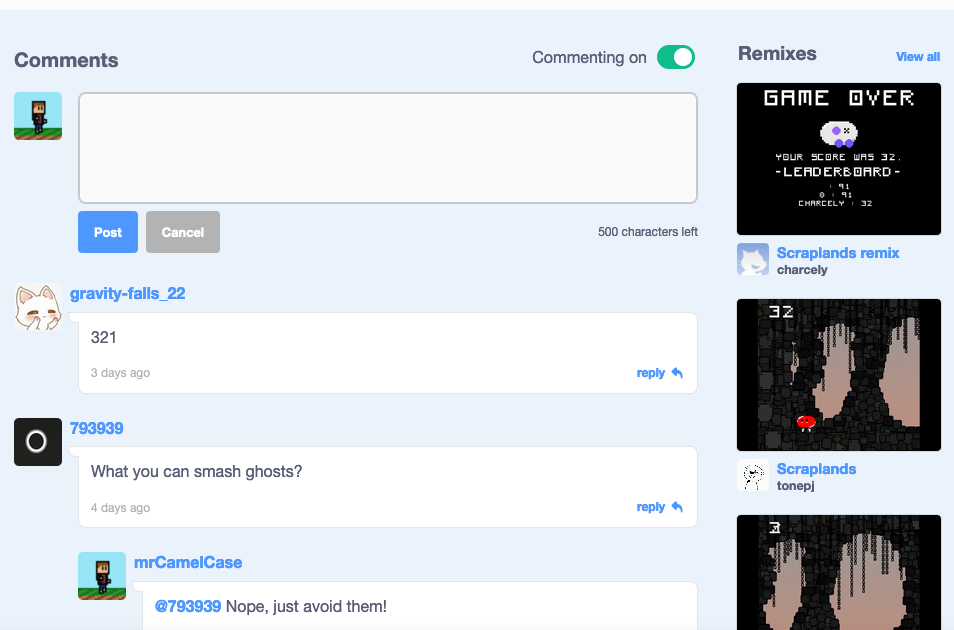Open the Scraplands remix project by charcely

(x=837, y=252)
